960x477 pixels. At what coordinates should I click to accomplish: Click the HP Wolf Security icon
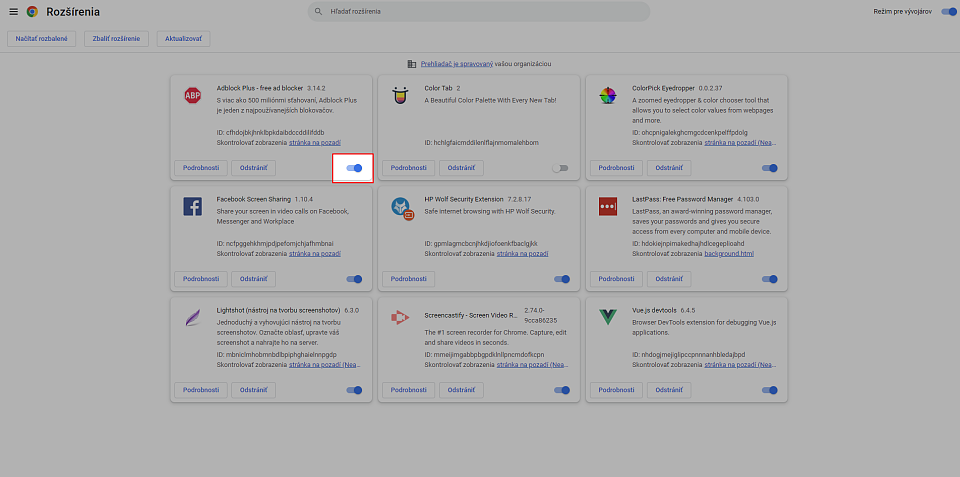(401, 207)
